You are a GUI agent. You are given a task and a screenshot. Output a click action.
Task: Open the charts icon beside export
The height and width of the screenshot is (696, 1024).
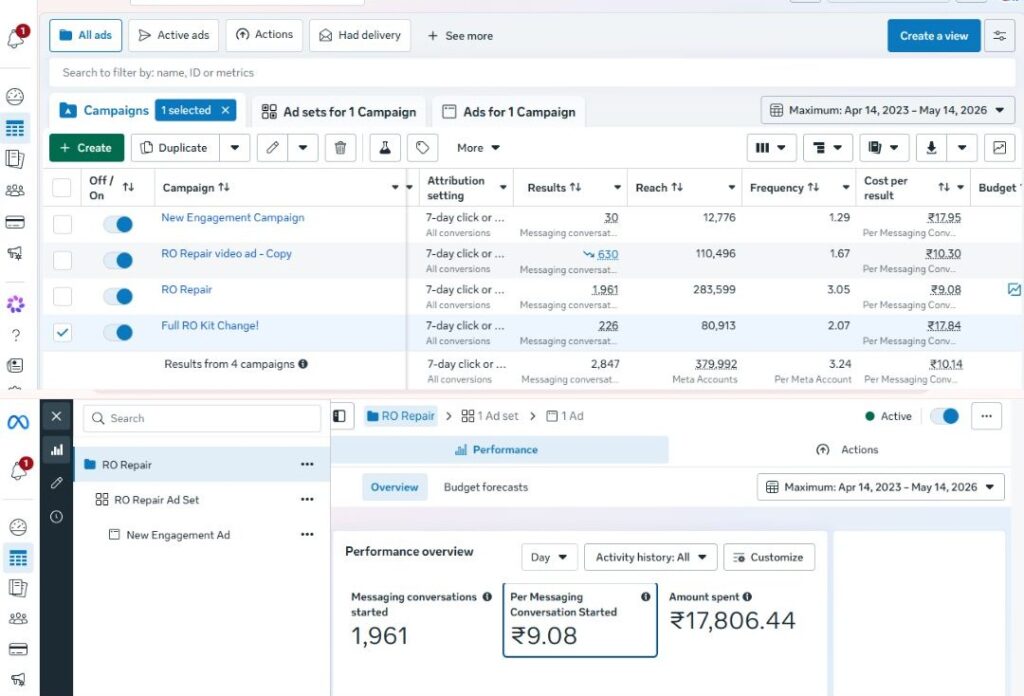(x=999, y=148)
